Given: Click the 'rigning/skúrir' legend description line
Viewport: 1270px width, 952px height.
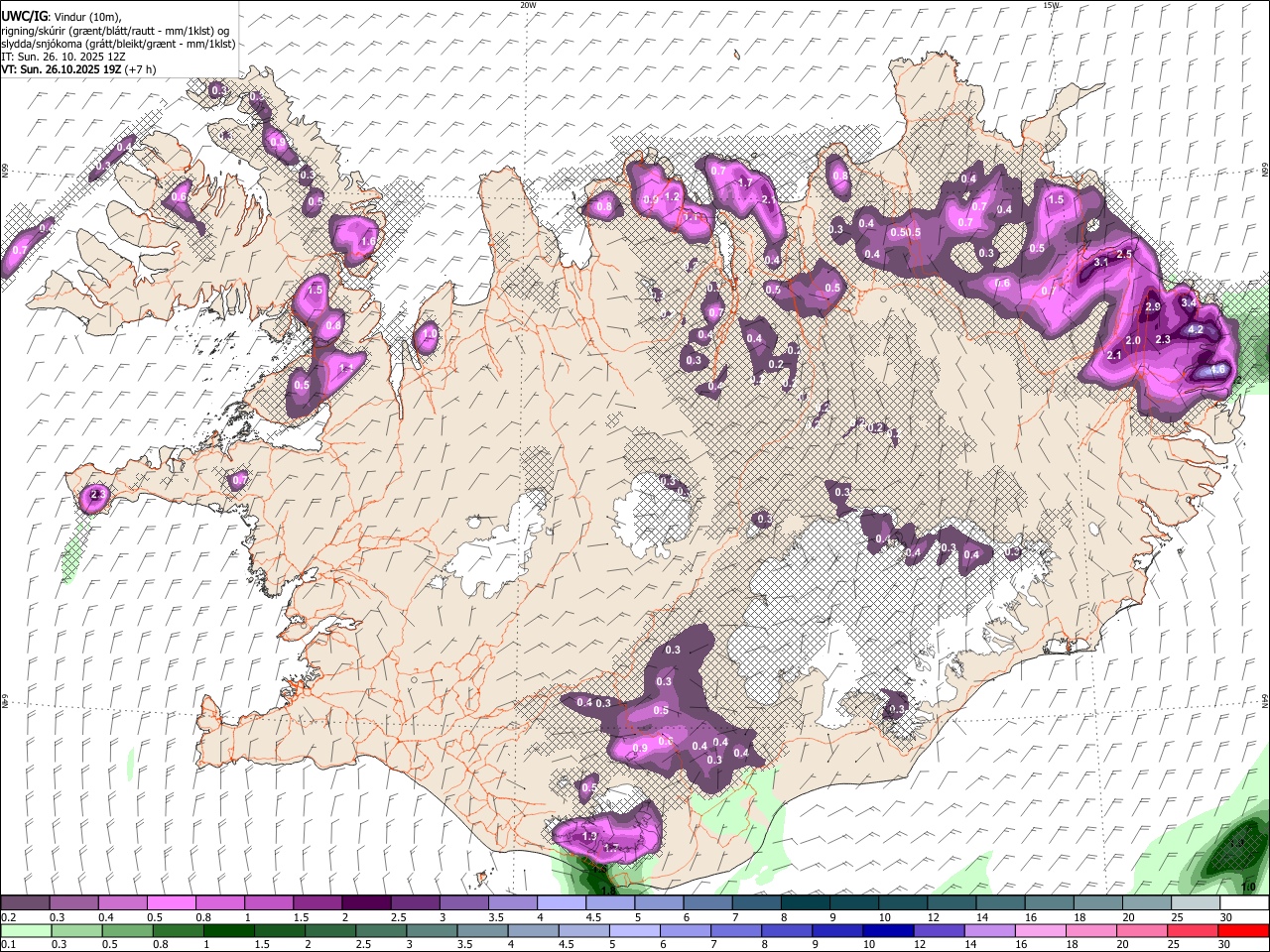Looking at the screenshot, I should click(115, 30).
